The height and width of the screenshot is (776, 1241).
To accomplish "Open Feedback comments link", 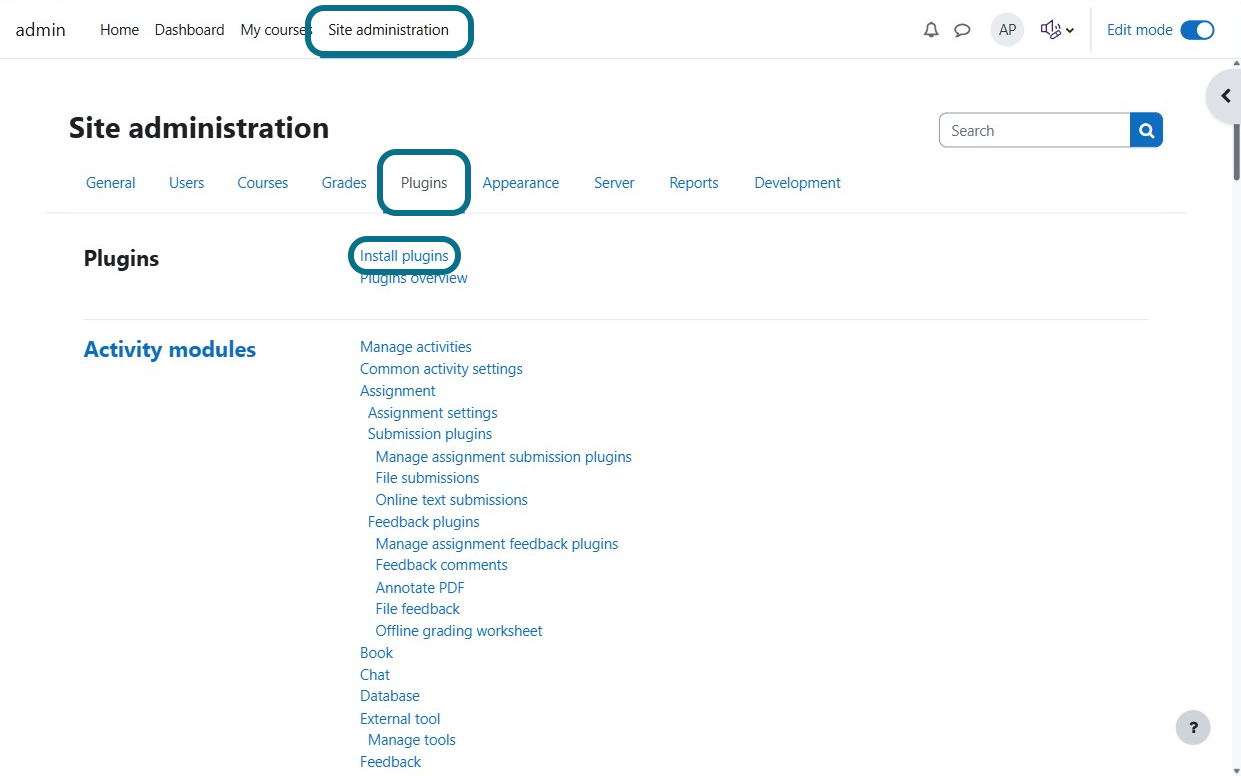I will (441, 565).
